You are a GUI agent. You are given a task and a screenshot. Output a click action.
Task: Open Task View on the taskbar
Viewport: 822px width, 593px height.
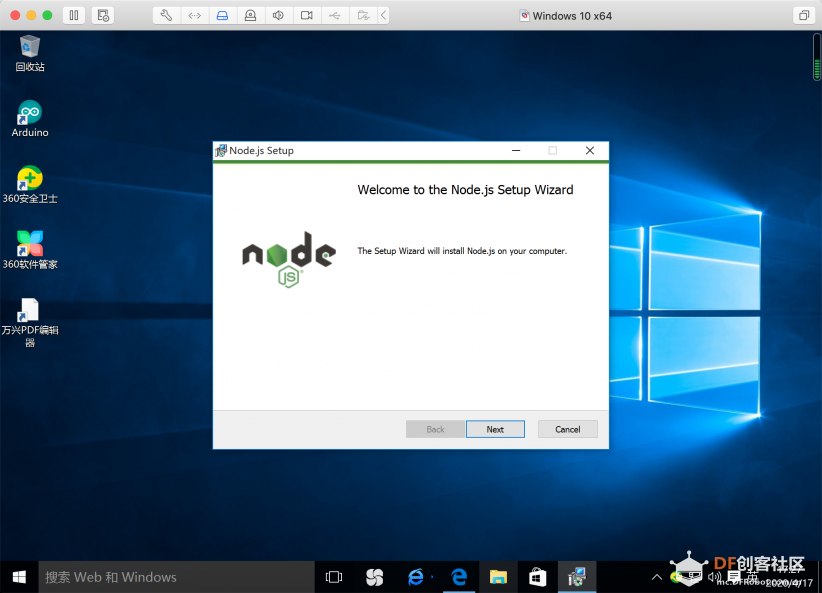(x=334, y=577)
